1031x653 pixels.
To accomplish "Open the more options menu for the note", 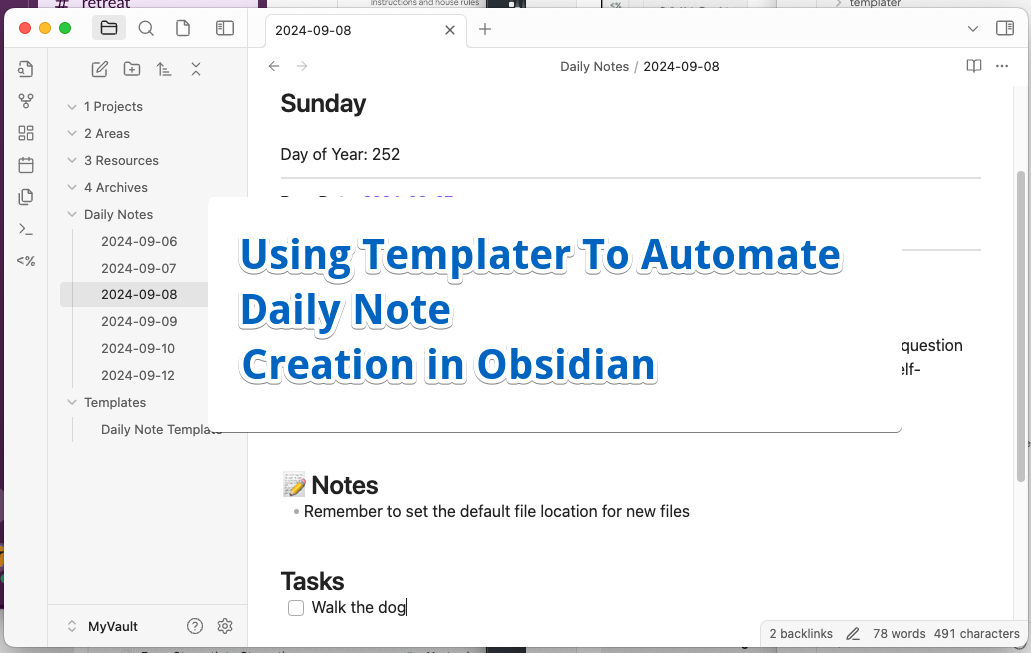I will [x=1002, y=65].
